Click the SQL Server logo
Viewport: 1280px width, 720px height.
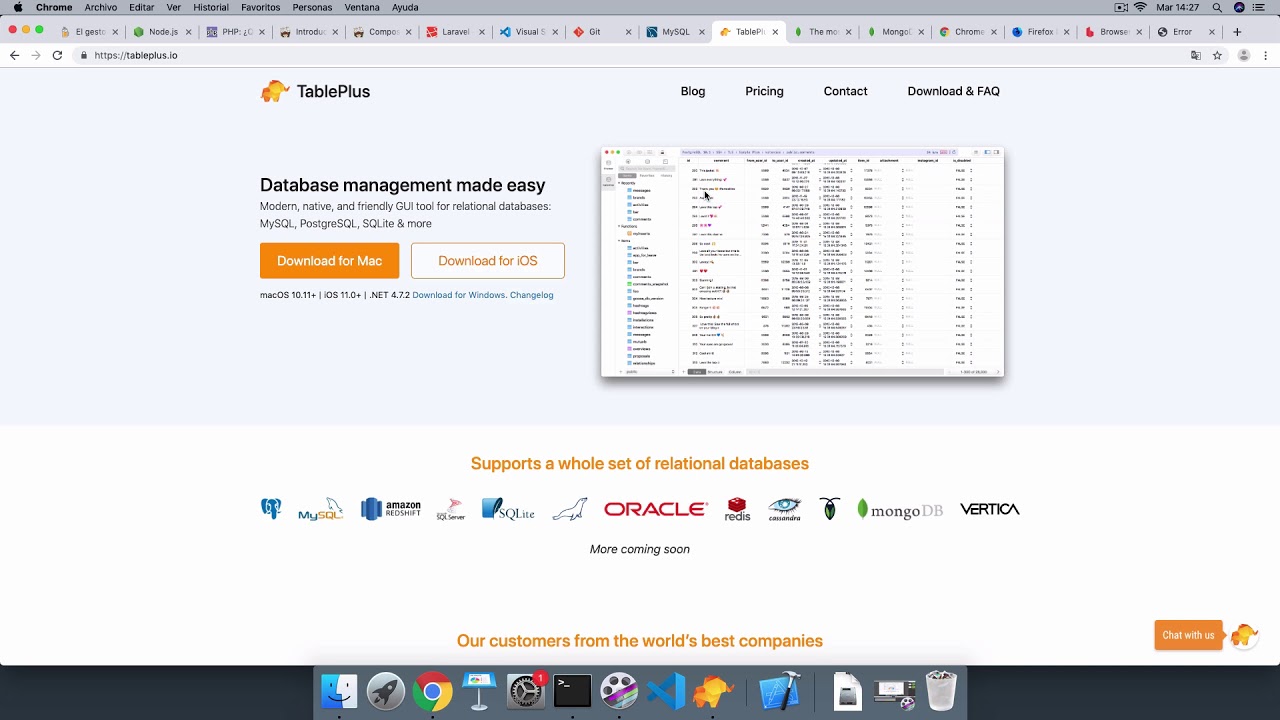(x=451, y=509)
